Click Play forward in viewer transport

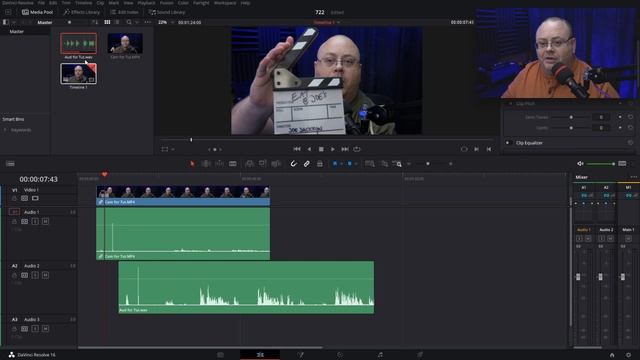(x=333, y=149)
